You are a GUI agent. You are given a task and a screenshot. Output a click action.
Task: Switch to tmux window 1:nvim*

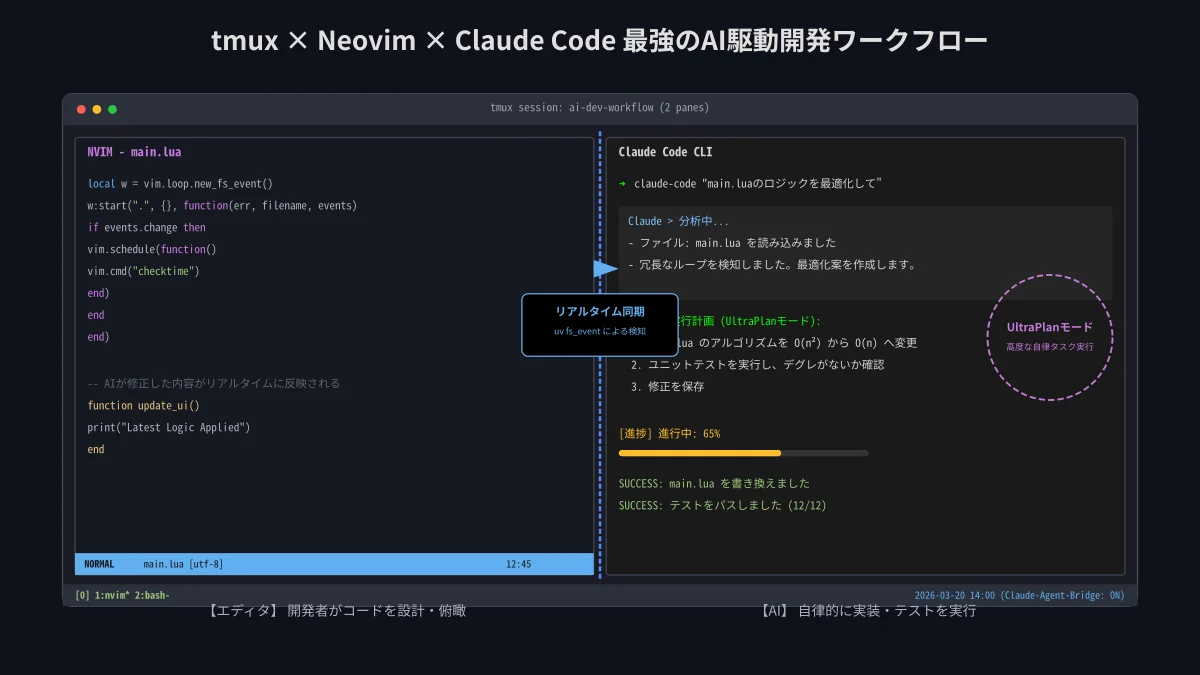click(112, 596)
